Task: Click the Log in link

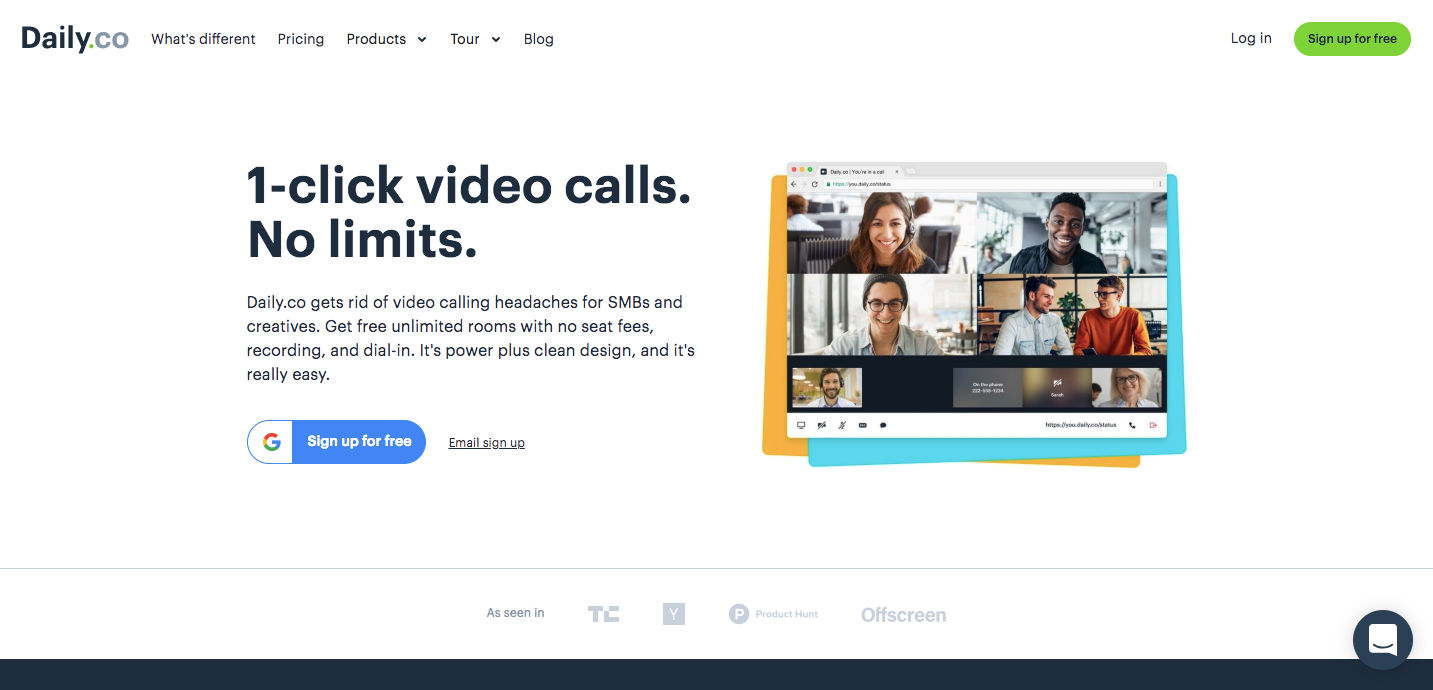Action: coord(1251,38)
